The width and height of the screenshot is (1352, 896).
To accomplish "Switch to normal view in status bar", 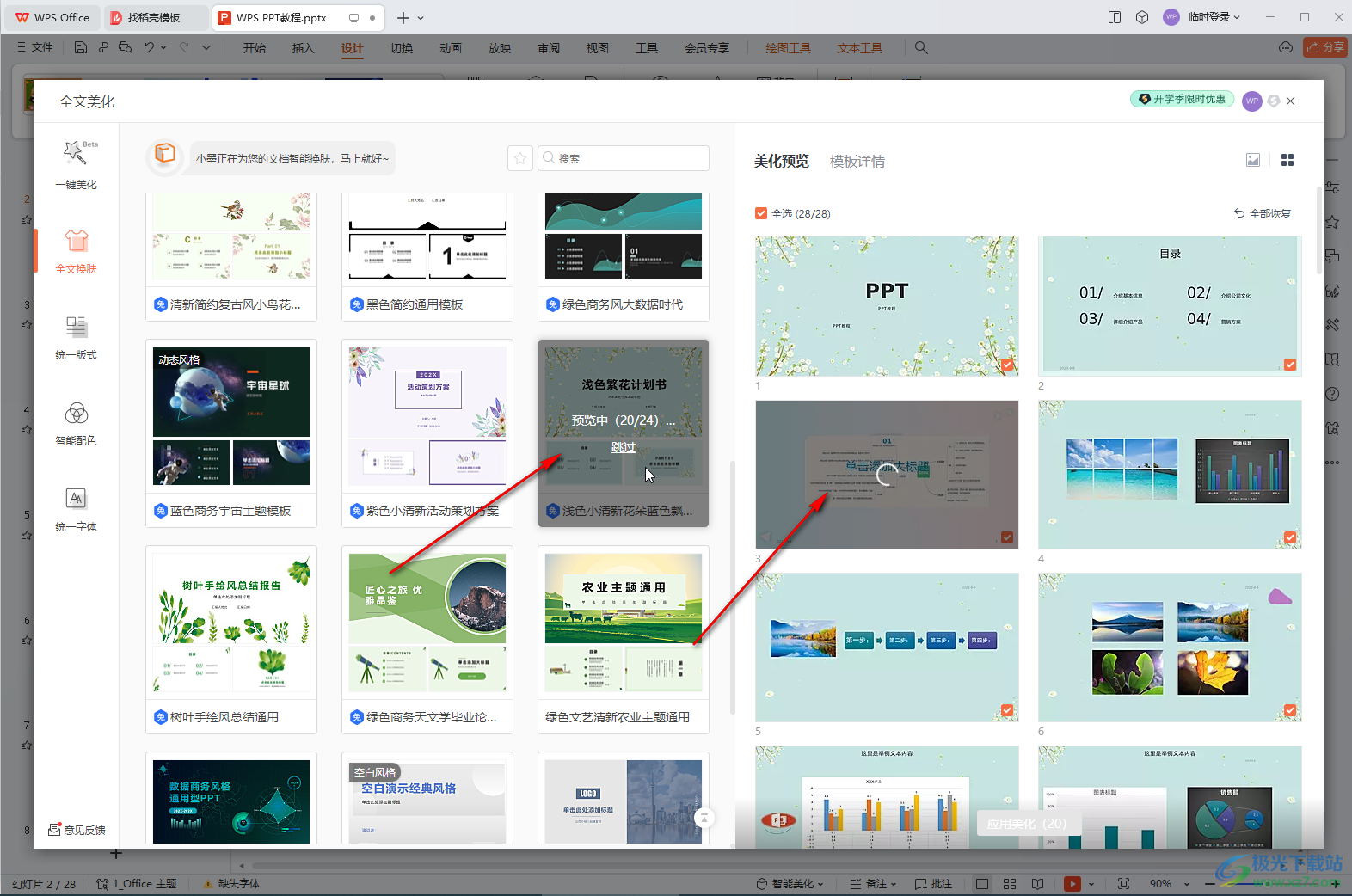I will [x=982, y=883].
